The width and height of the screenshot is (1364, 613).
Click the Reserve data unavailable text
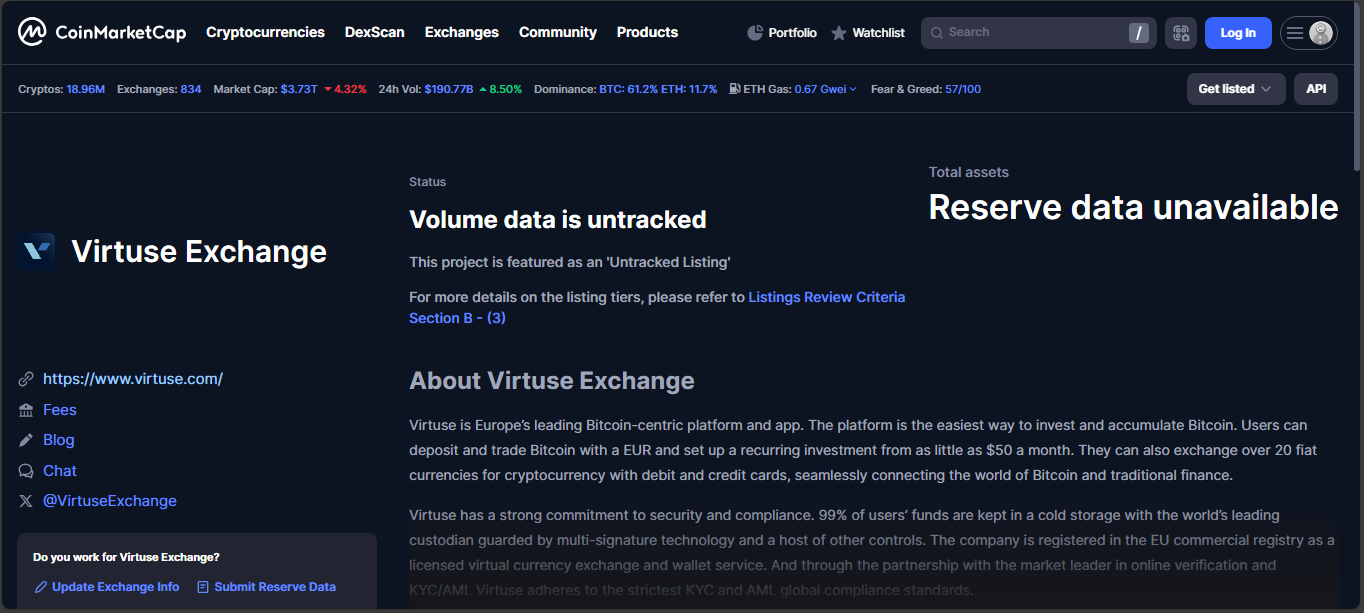pos(1133,207)
